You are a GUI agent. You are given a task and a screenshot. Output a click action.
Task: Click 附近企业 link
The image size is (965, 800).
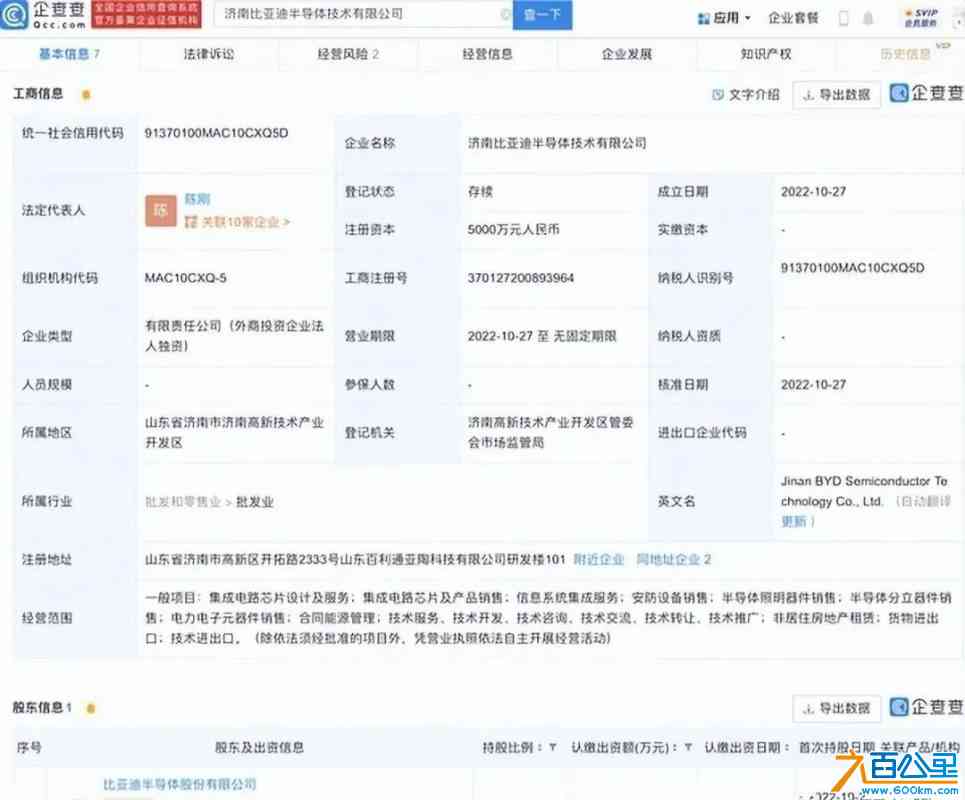(599, 559)
